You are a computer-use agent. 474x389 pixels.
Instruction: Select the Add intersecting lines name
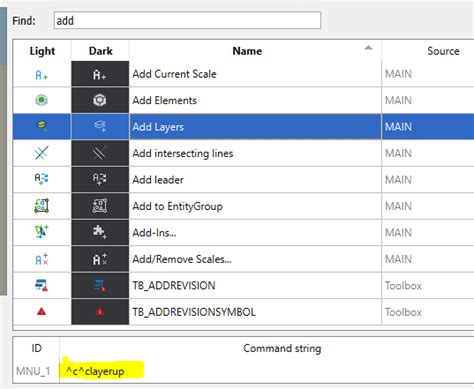[183, 153]
